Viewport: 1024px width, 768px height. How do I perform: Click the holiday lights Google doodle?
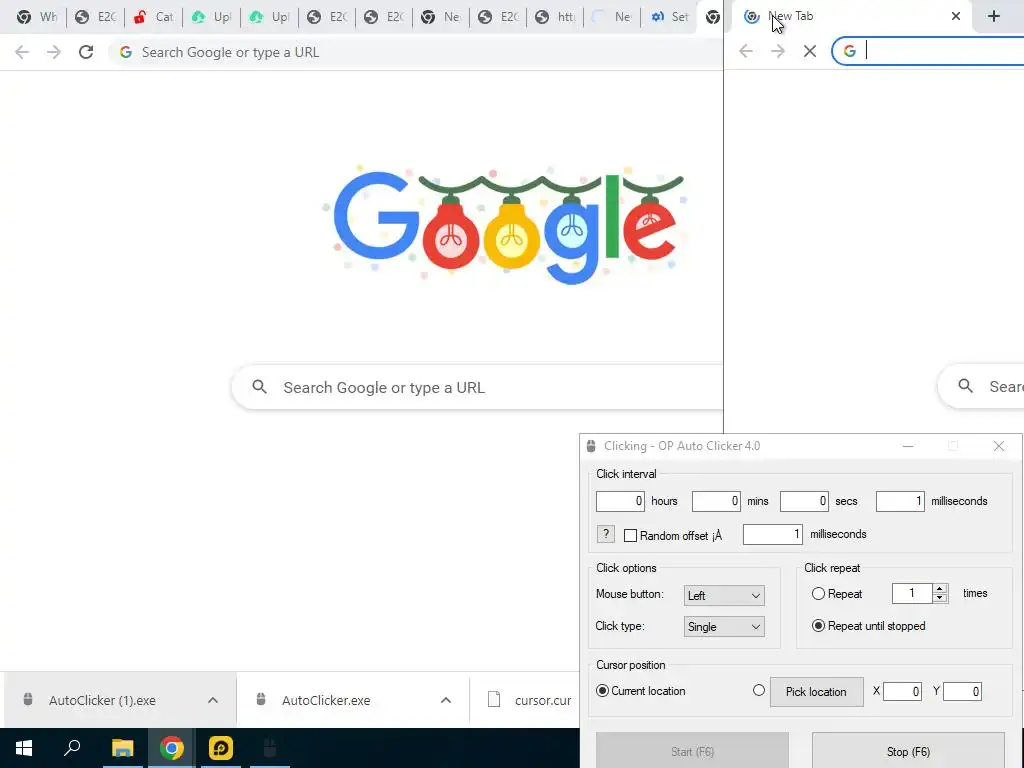pyautogui.click(x=504, y=225)
